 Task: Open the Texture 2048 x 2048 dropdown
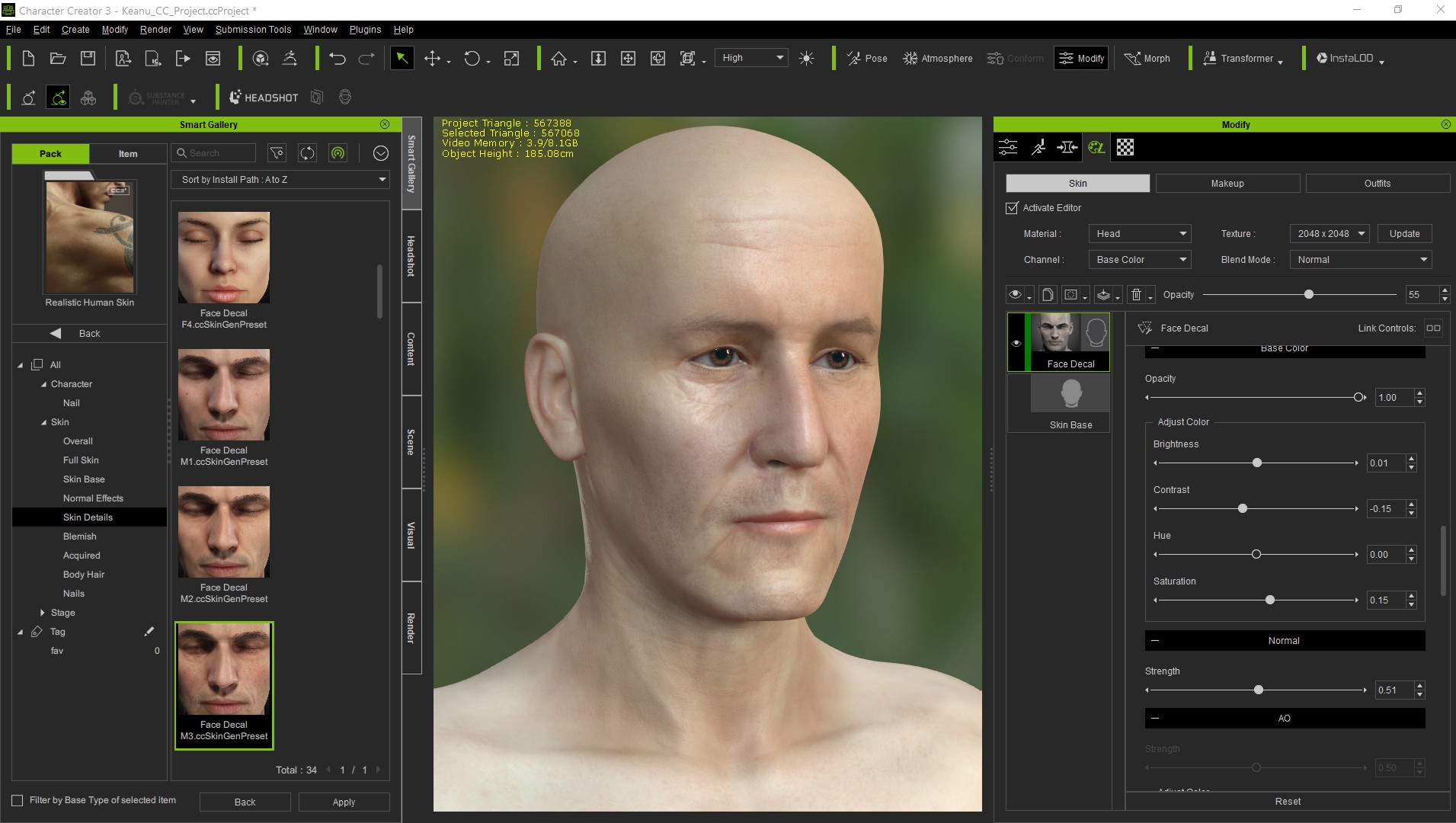1330,234
